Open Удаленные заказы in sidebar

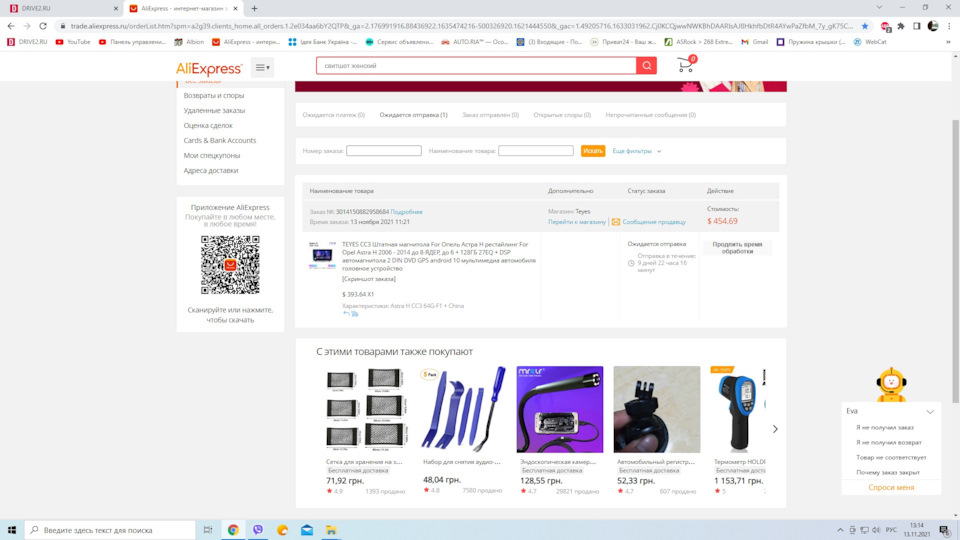(214, 110)
